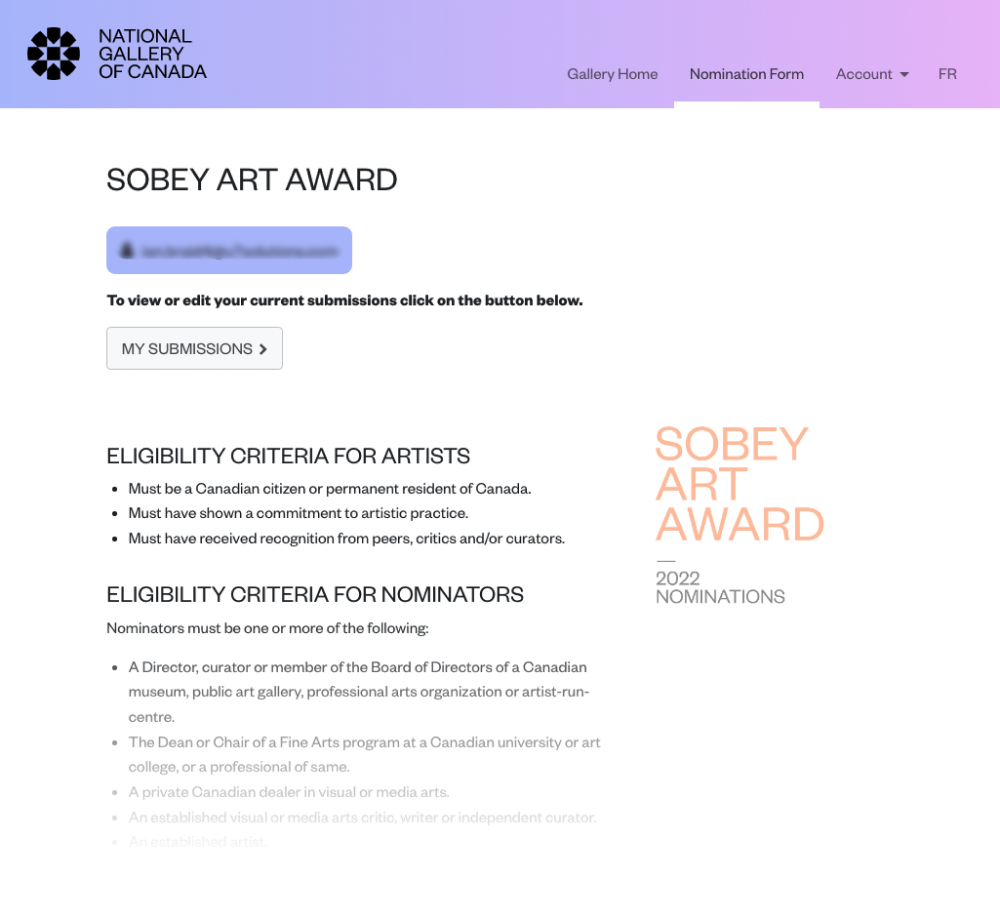
Task: Click the "A private Canadian dealer" bullet
Action: coord(289,792)
